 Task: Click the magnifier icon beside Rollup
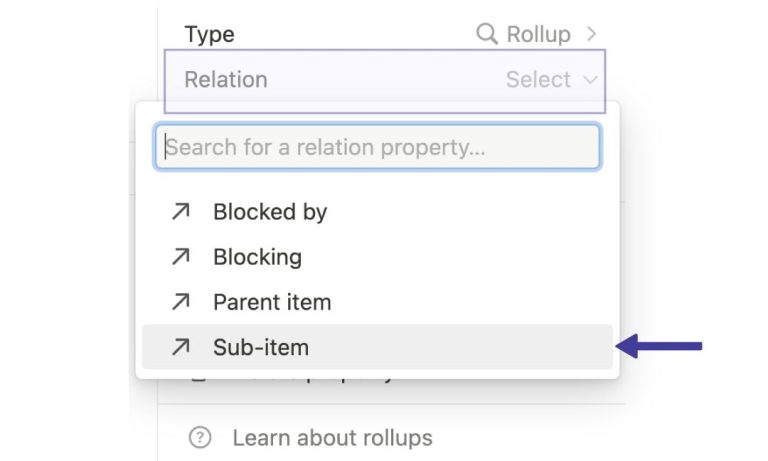pos(487,34)
